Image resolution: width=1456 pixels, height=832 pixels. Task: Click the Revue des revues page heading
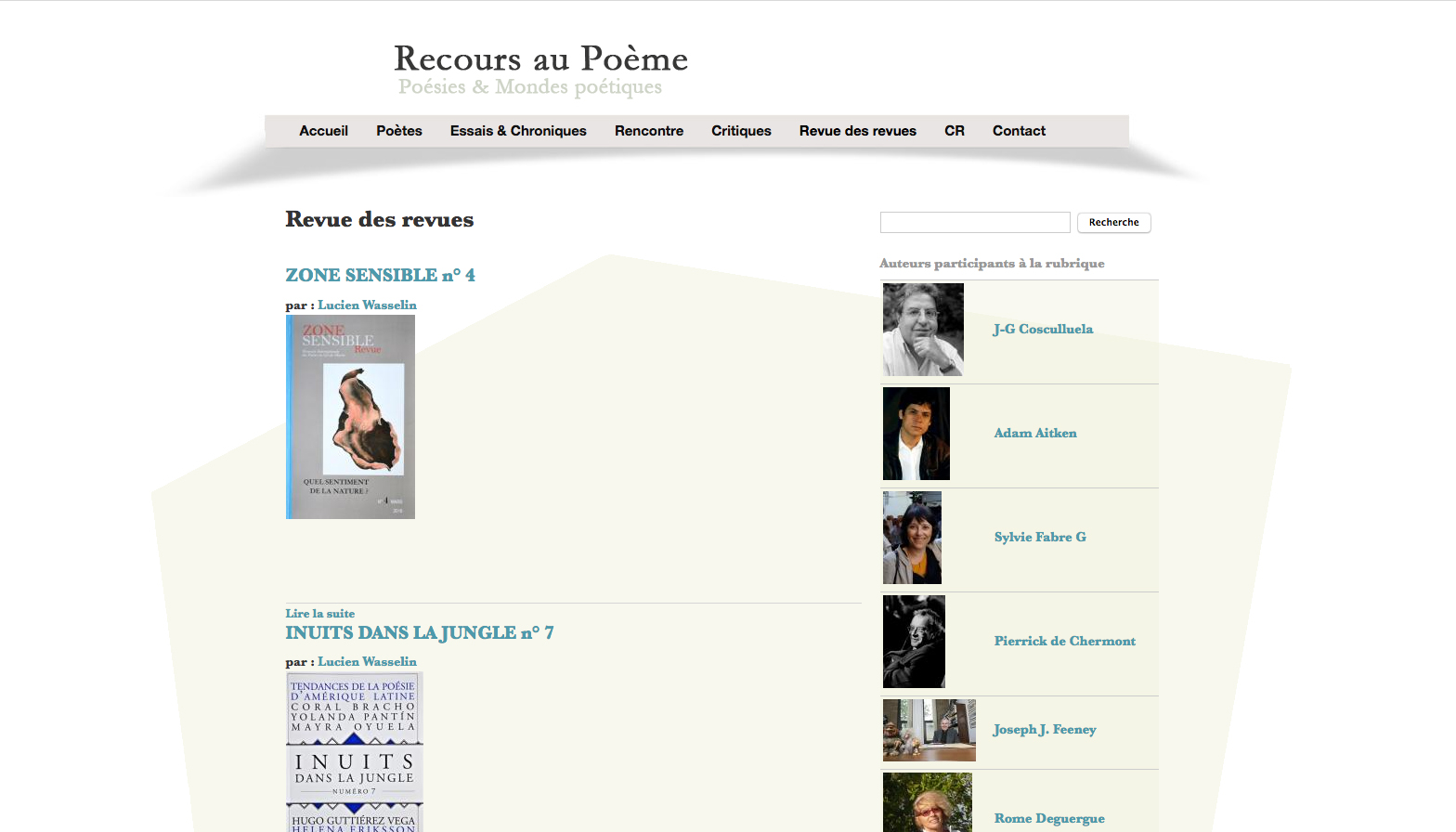point(380,220)
